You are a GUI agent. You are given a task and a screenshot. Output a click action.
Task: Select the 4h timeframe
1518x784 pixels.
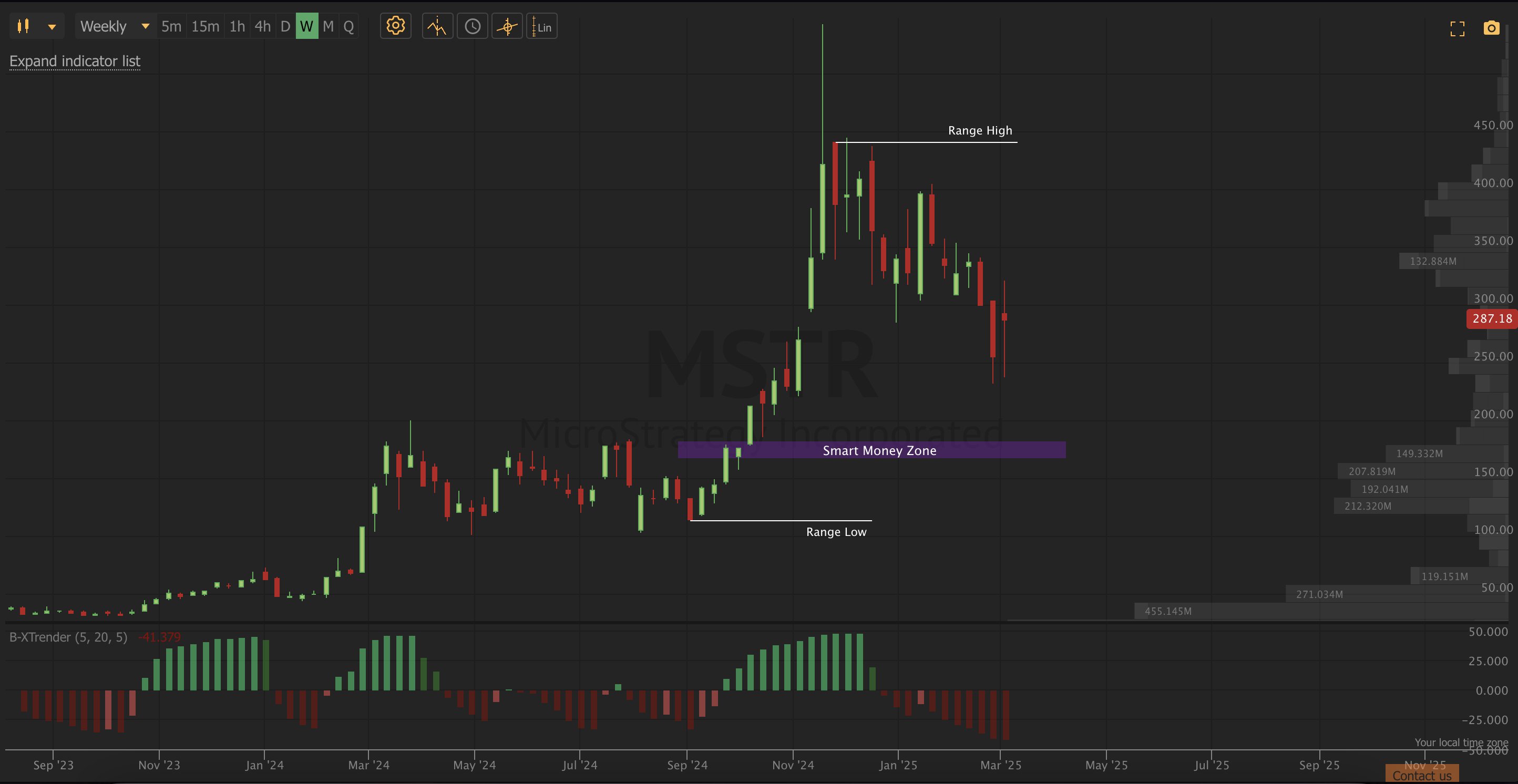point(263,26)
